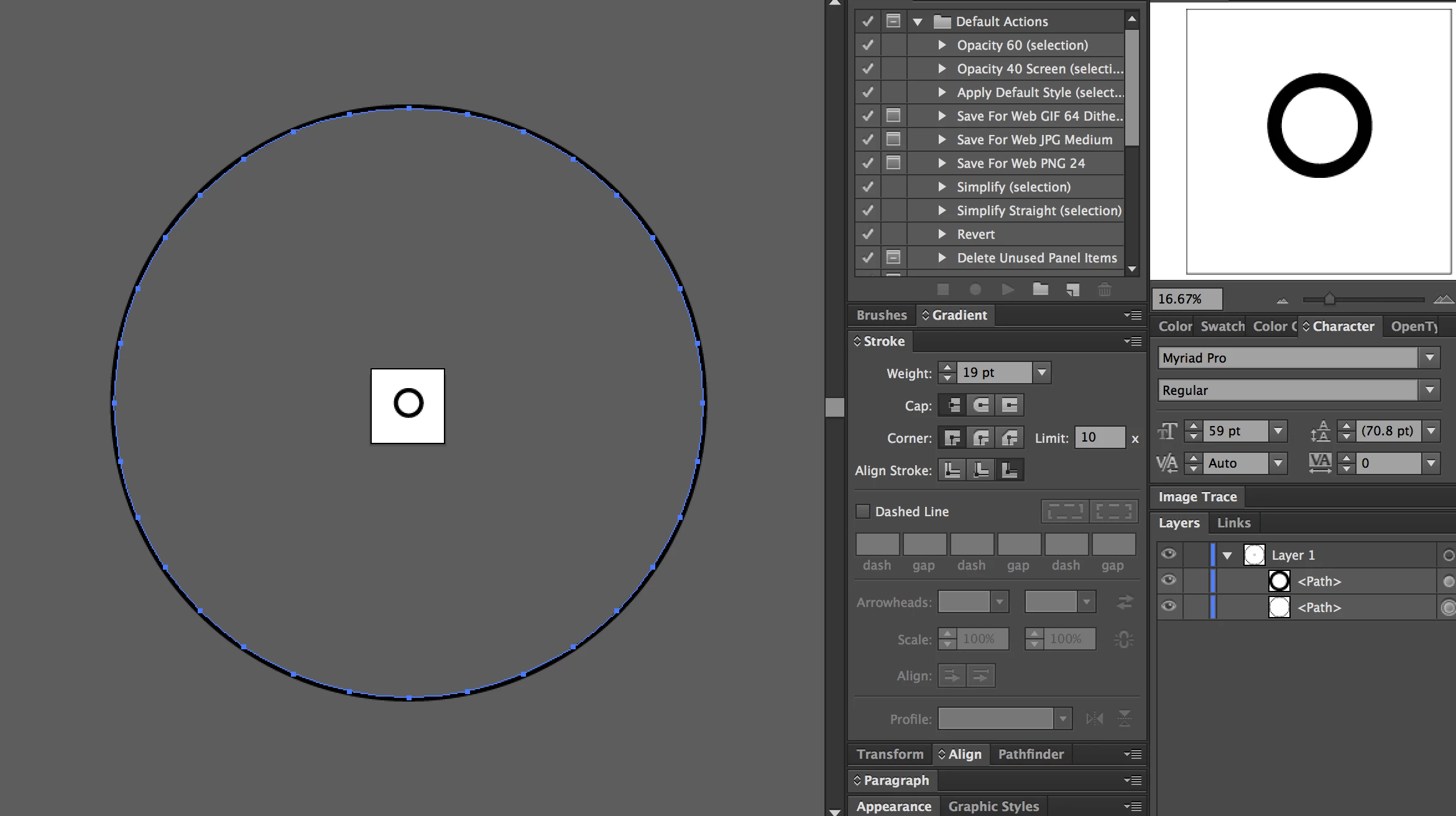This screenshot has width=1456, height=816.
Task: Click the Delete Selection trash icon in Actions
Action: click(x=1105, y=289)
